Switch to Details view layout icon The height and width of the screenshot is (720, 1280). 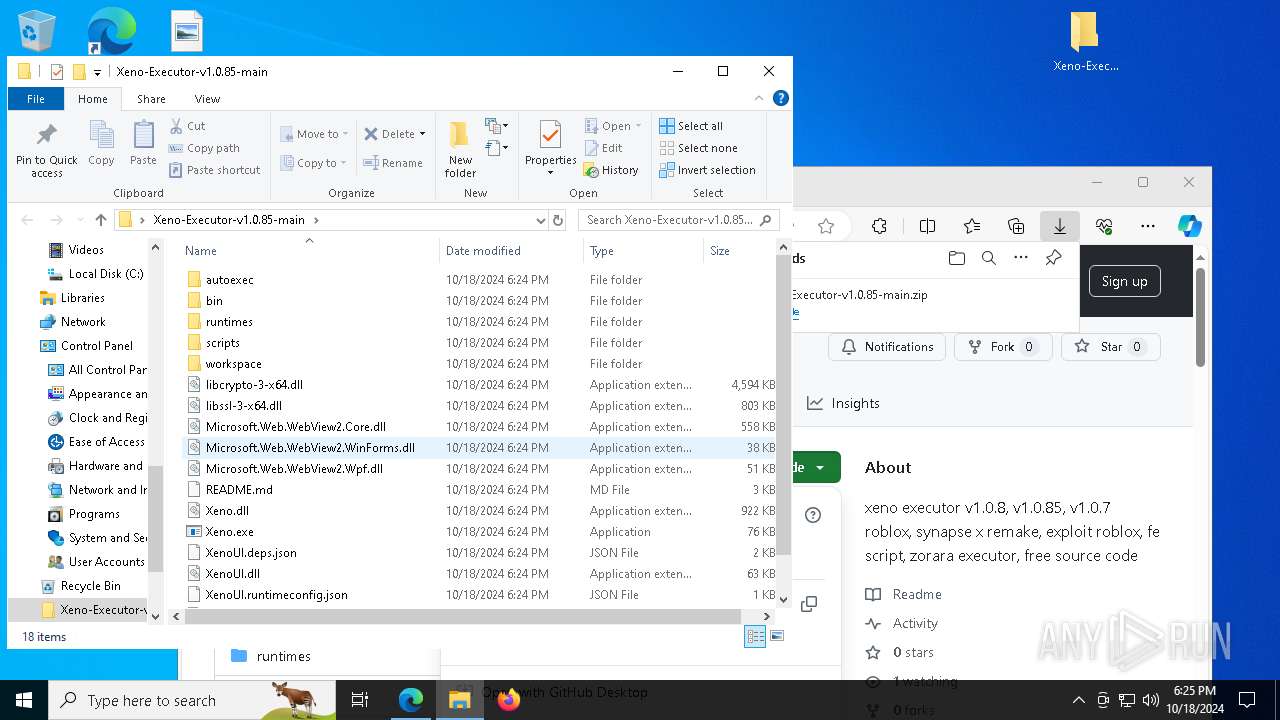click(x=755, y=636)
